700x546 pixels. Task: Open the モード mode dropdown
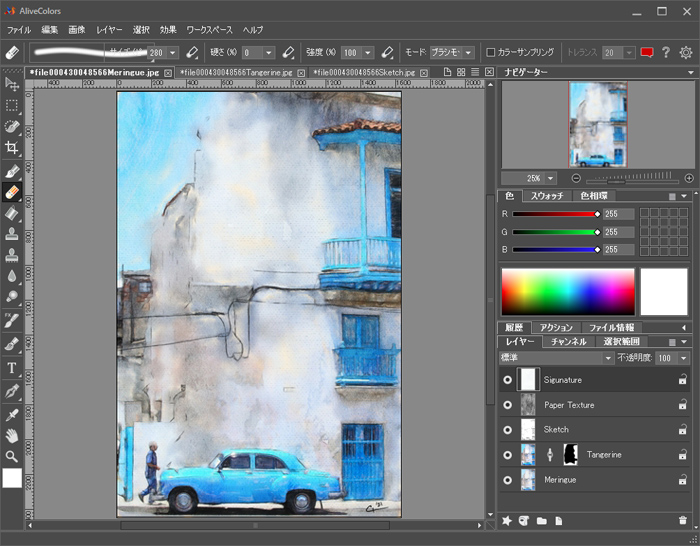(468, 53)
